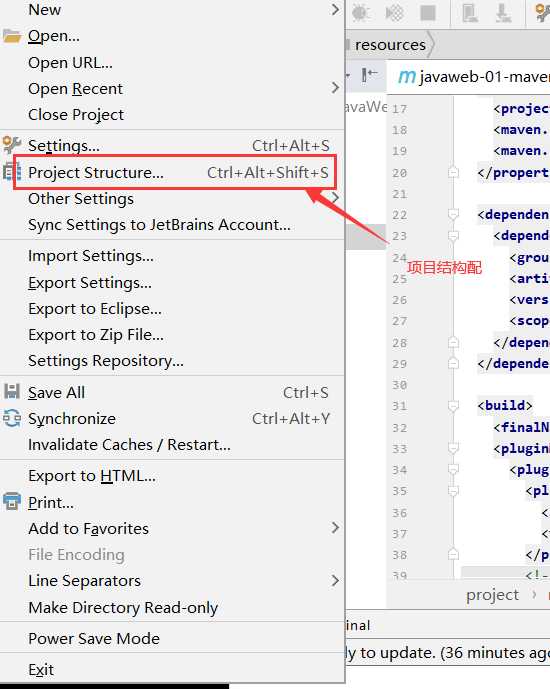550x689 pixels.
Task: Toggle Power Save Mode
Action: coord(172,638)
